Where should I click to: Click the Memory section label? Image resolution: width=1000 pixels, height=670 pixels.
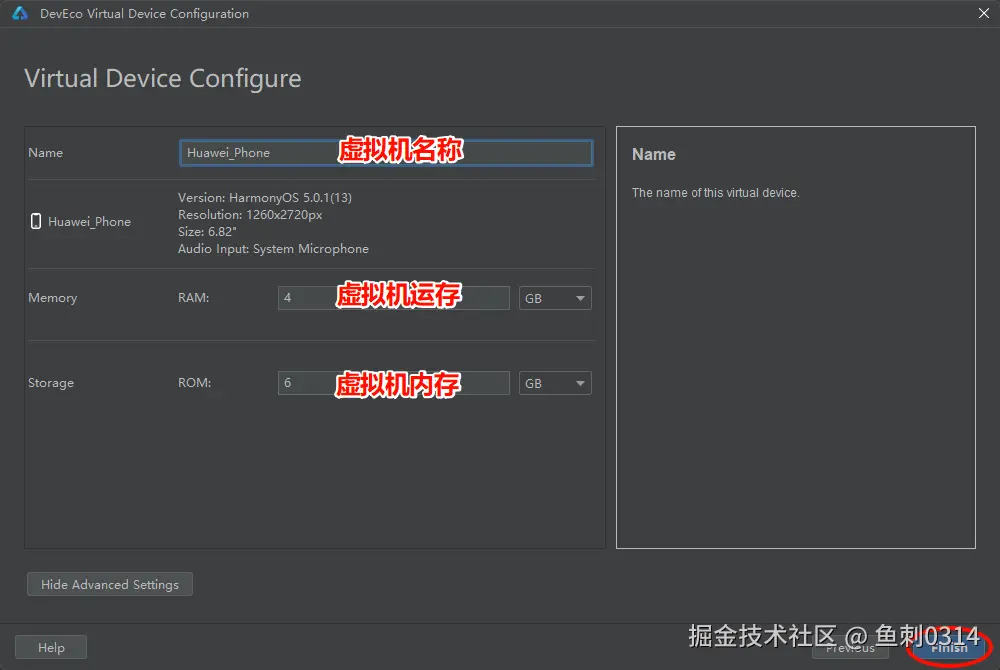52,298
